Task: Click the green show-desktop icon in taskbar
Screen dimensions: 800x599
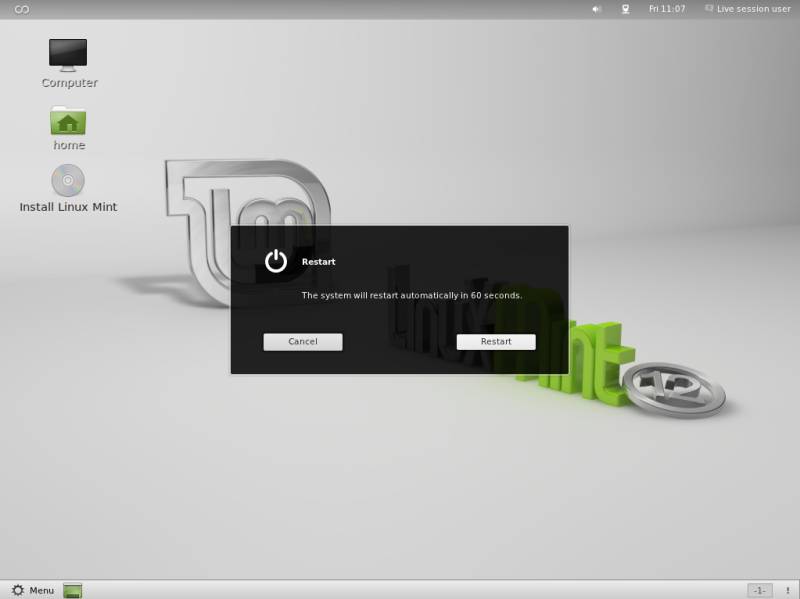Action: click(72, 591)
